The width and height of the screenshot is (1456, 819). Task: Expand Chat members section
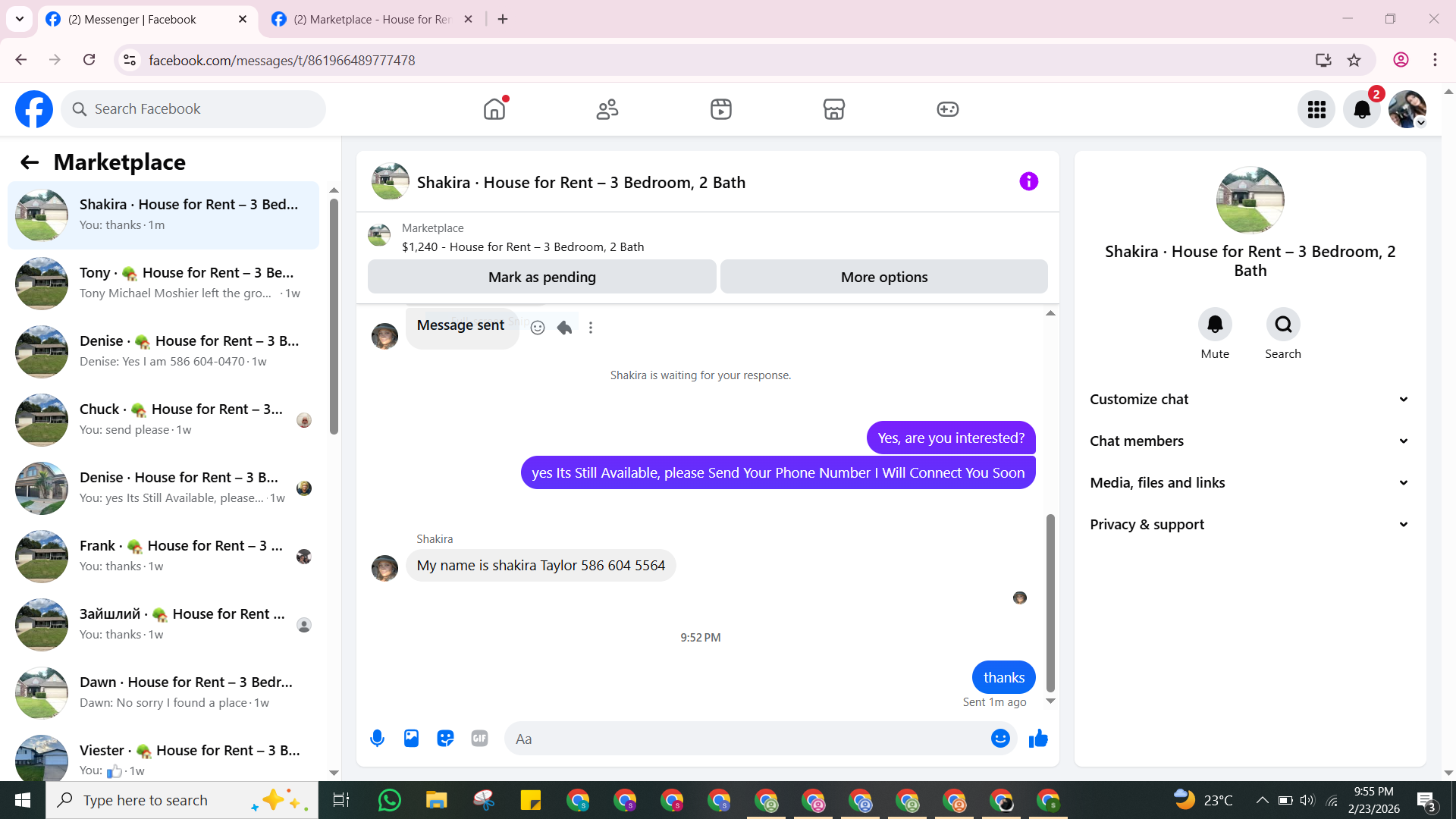coord(1250,441)
